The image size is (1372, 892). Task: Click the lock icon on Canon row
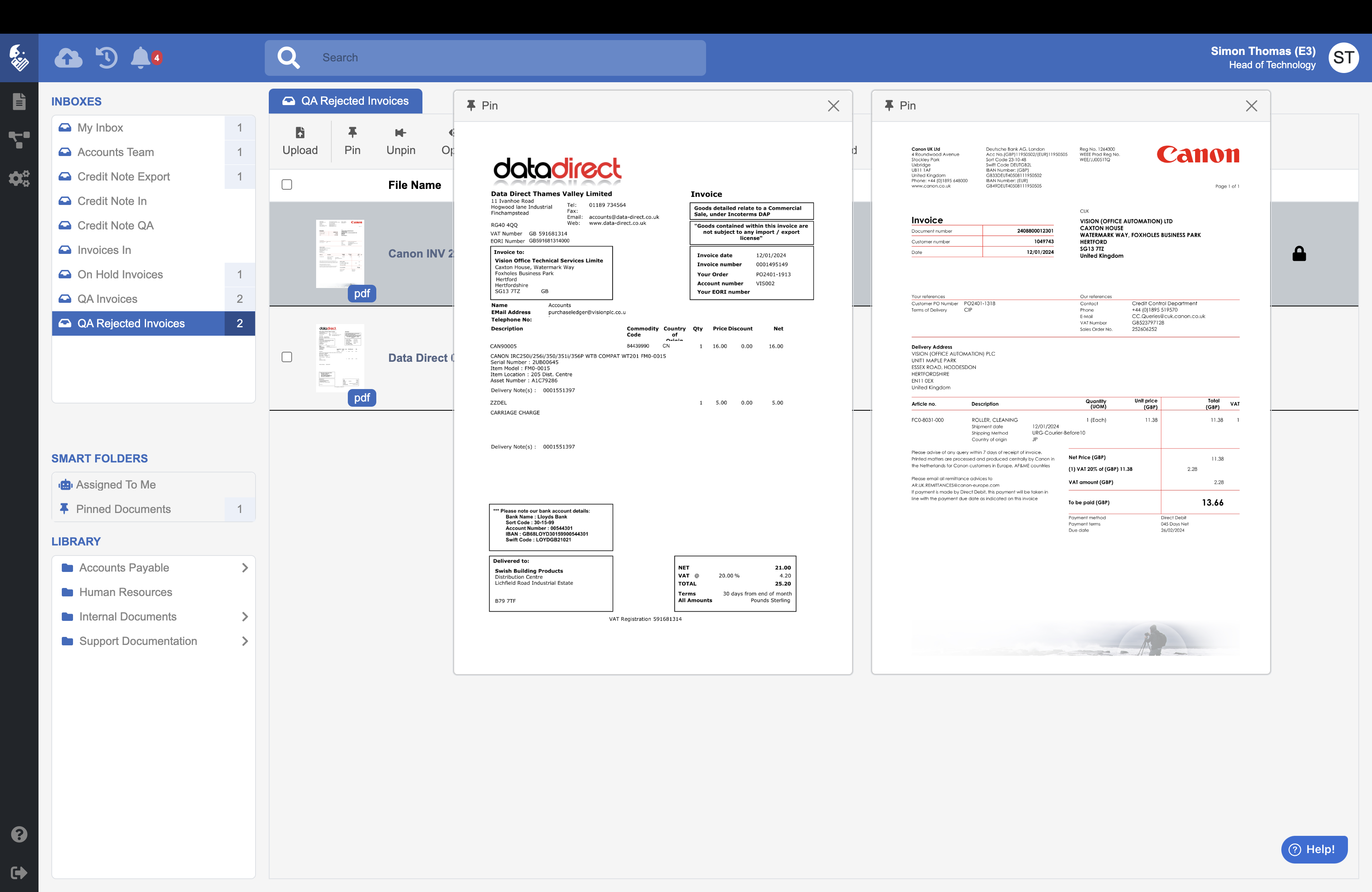click(x=1299, y=253)
